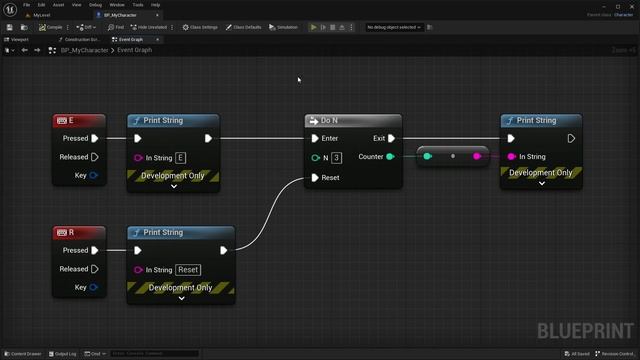640x360 pixels.
Task: Close the Event Graph tab
Action: [158, 40]
